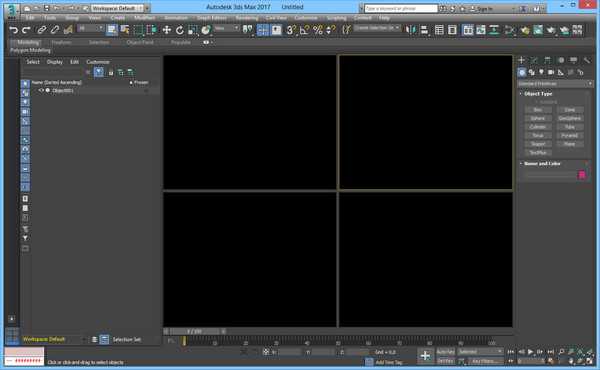Open the Rendering menu
The height and width of the screenshot is (370, 600).
(x=247, y=18)
